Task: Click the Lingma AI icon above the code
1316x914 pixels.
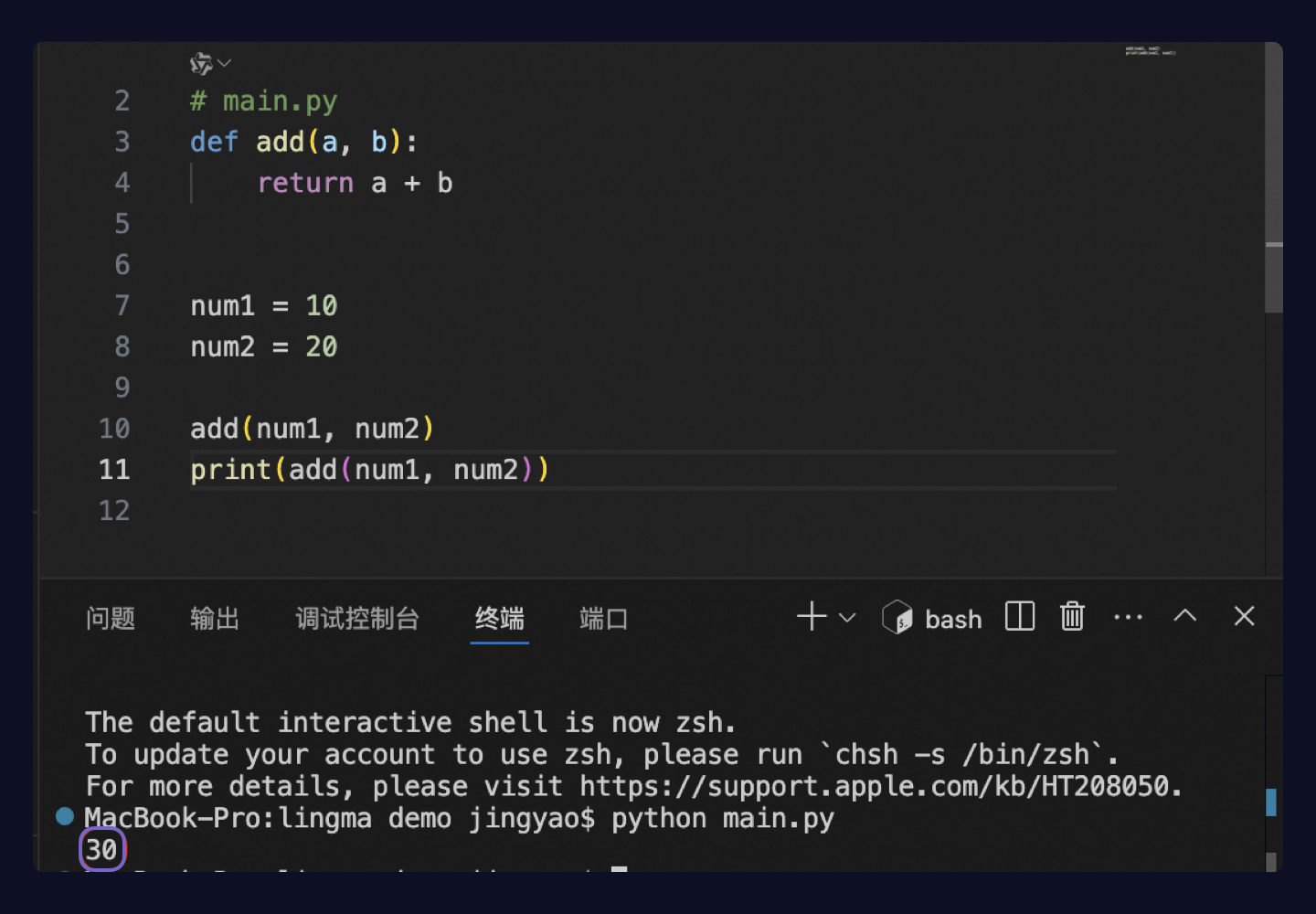Action: (x=200, y=63)
